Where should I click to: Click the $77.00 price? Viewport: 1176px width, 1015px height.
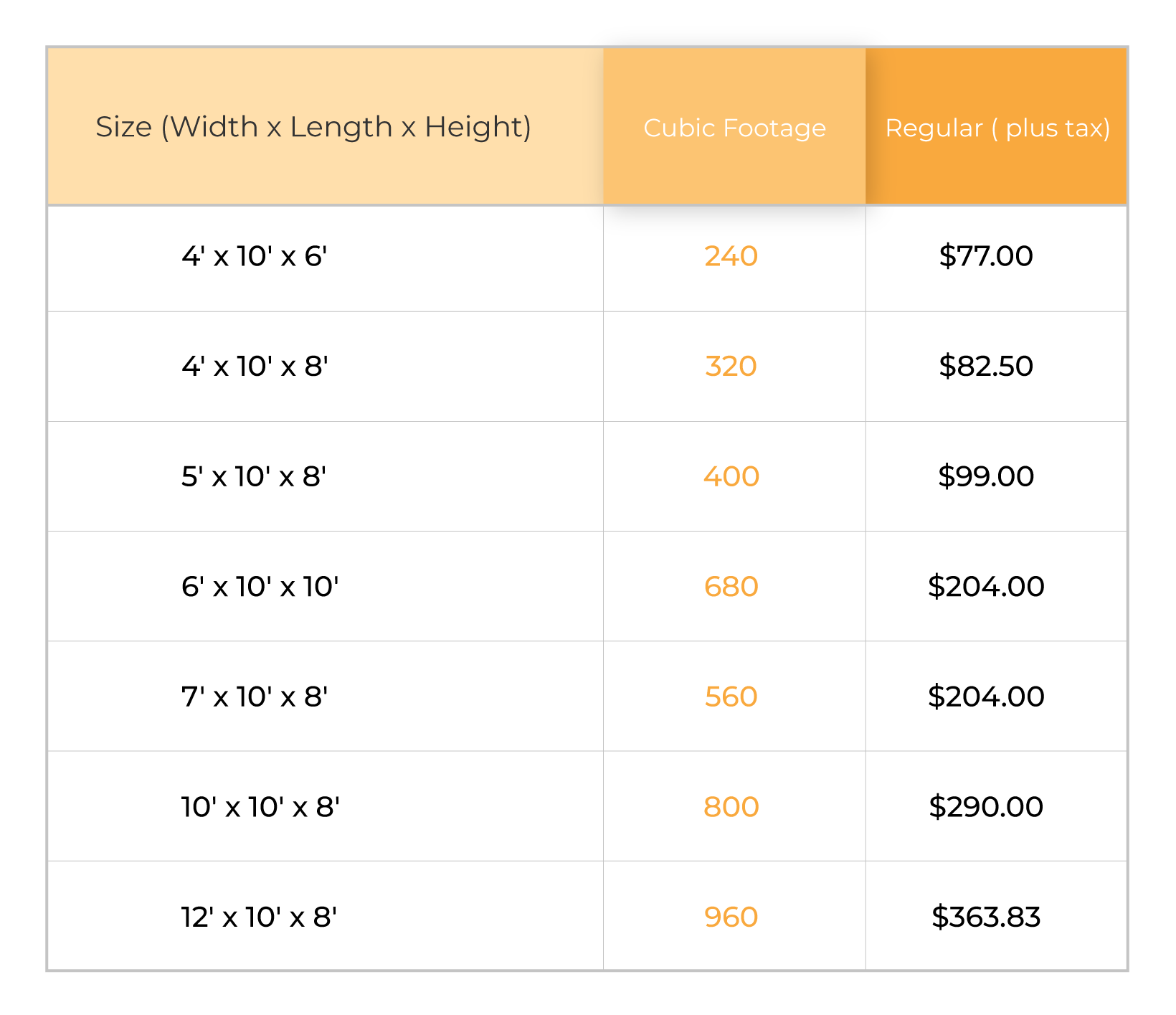coord(986,256)
